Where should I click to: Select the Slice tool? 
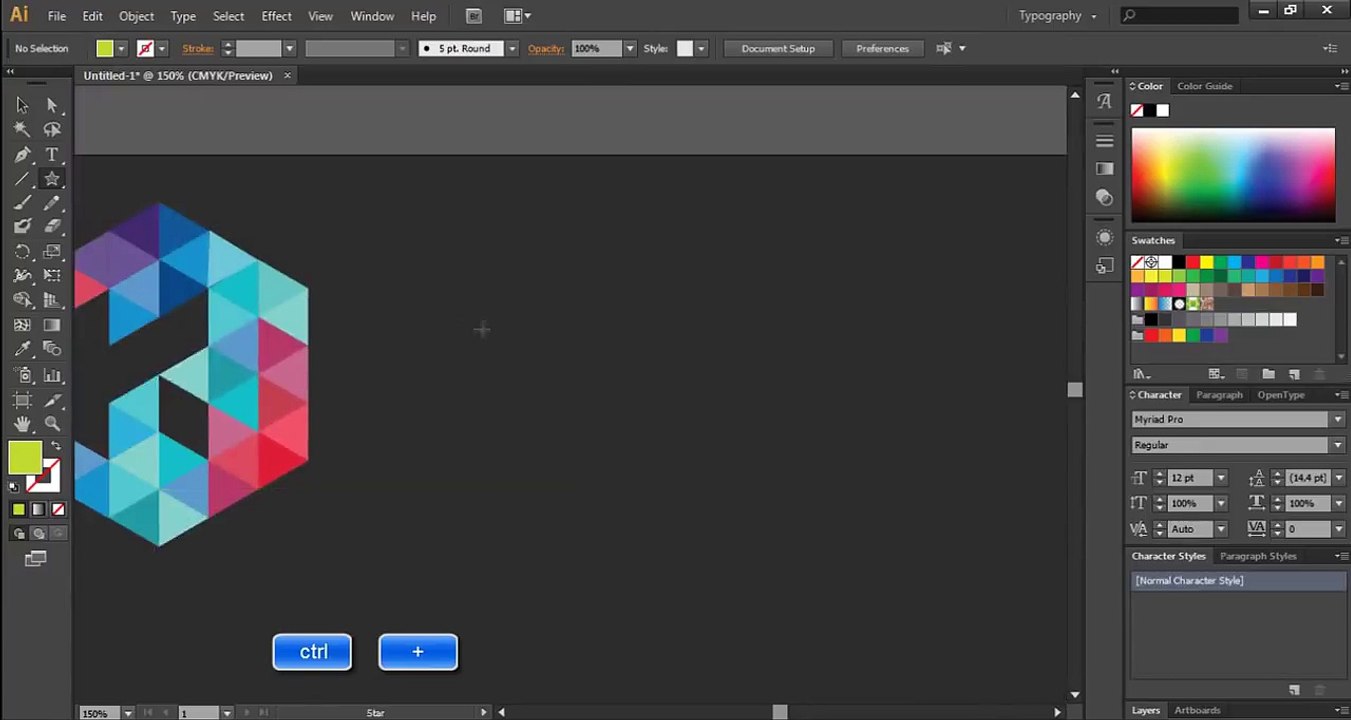[x=52, y=400]
